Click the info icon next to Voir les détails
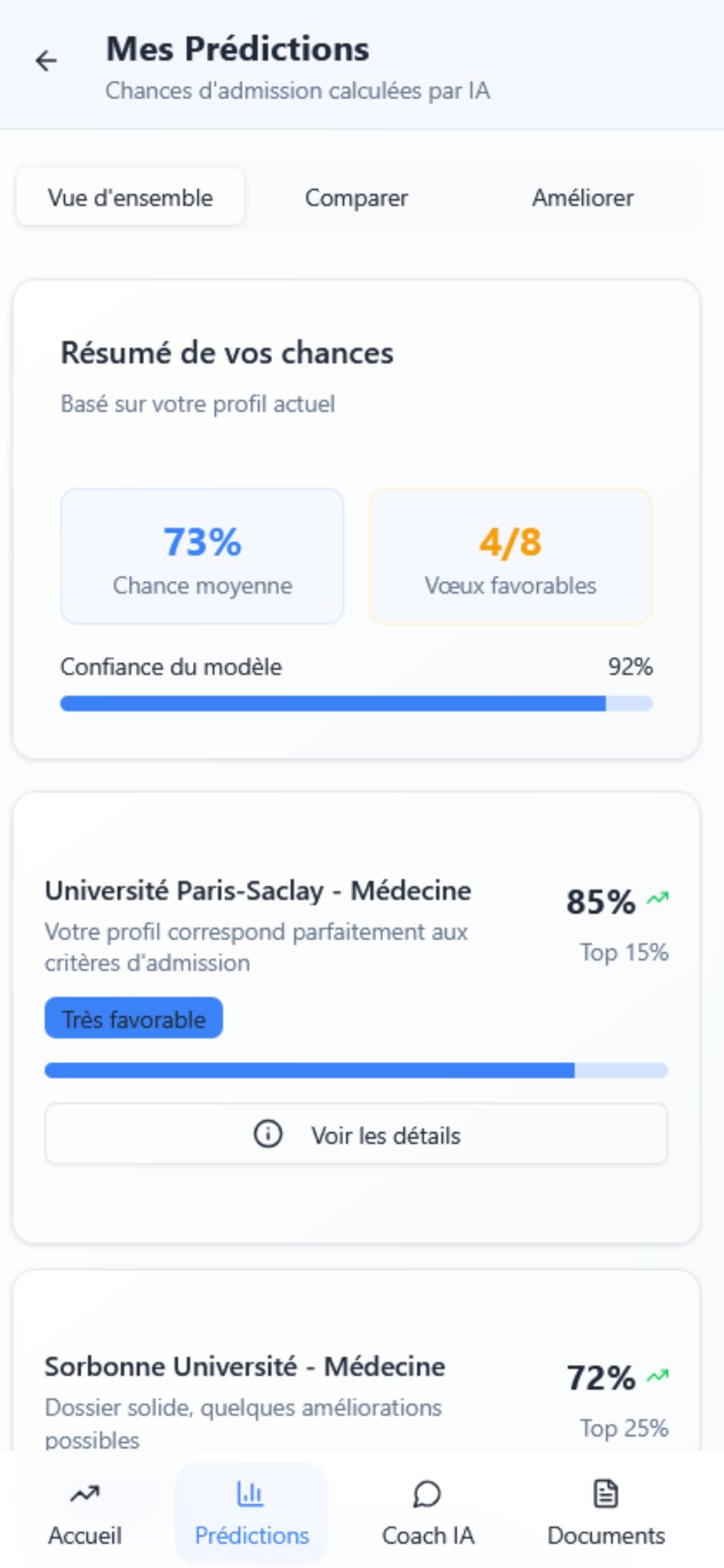Viewport: 724px width, 1568px height. tap(267, 1135)
